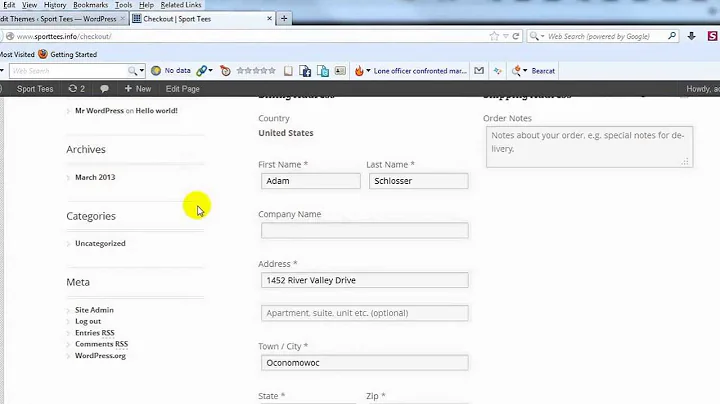Rate page using the five stars
The height and width of the screenshot is (404, 720).
[x=256, y=71]
